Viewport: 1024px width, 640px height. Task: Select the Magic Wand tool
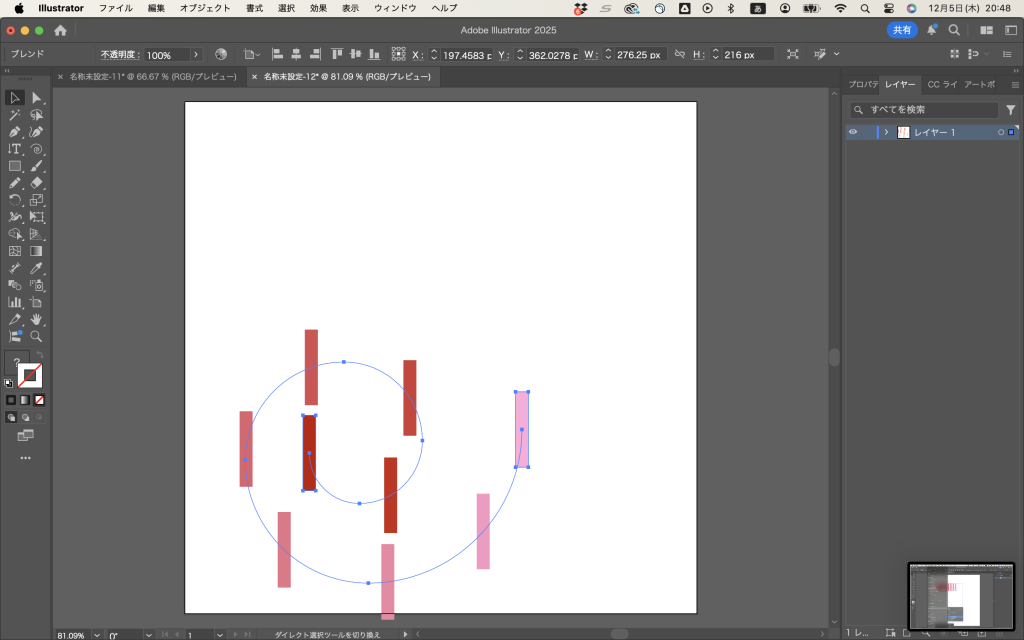[15, 115]
